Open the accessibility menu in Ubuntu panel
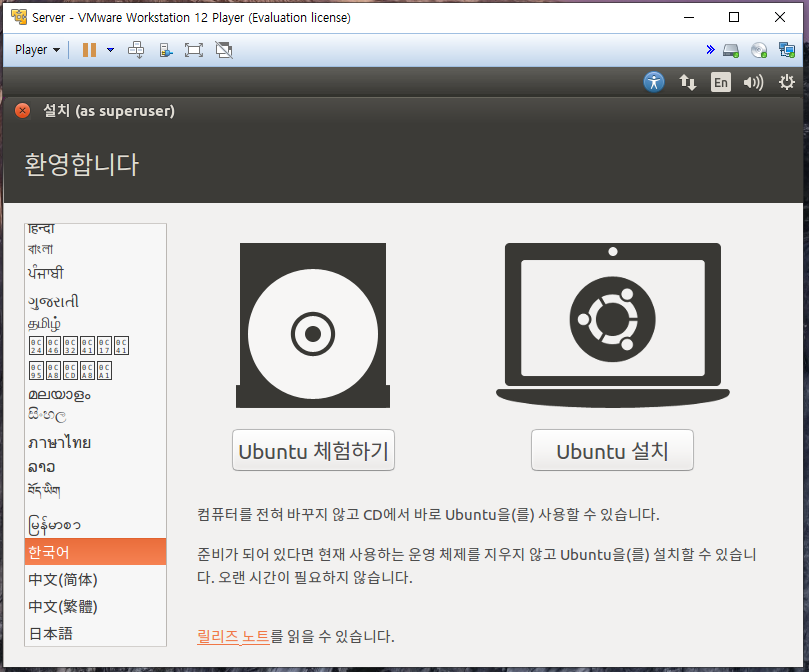Image resolution: width=809 pixels, height=672 pixels. point(654,82)
